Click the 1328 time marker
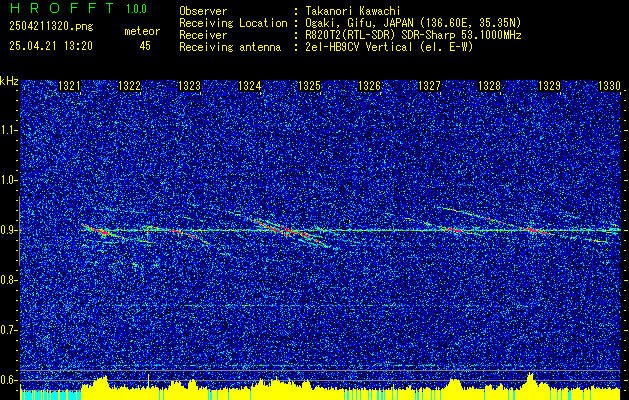 [489, 85]
